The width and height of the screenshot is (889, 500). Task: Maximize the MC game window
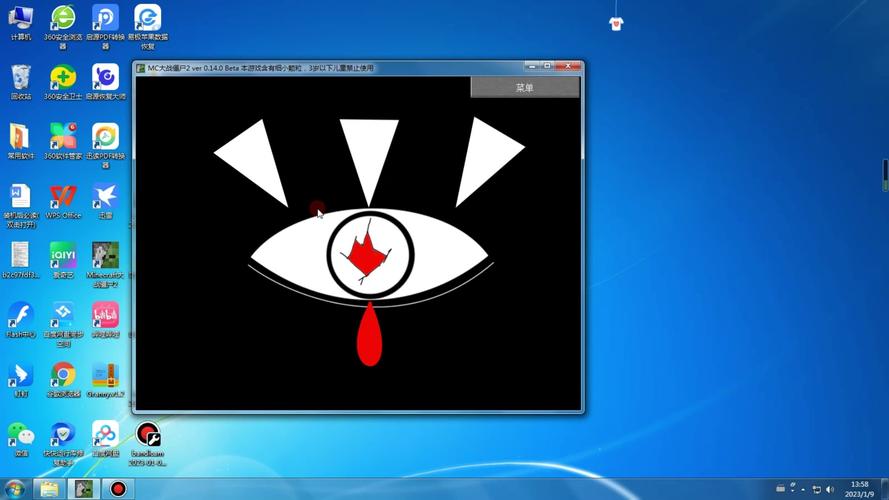[x=547, y=66]
